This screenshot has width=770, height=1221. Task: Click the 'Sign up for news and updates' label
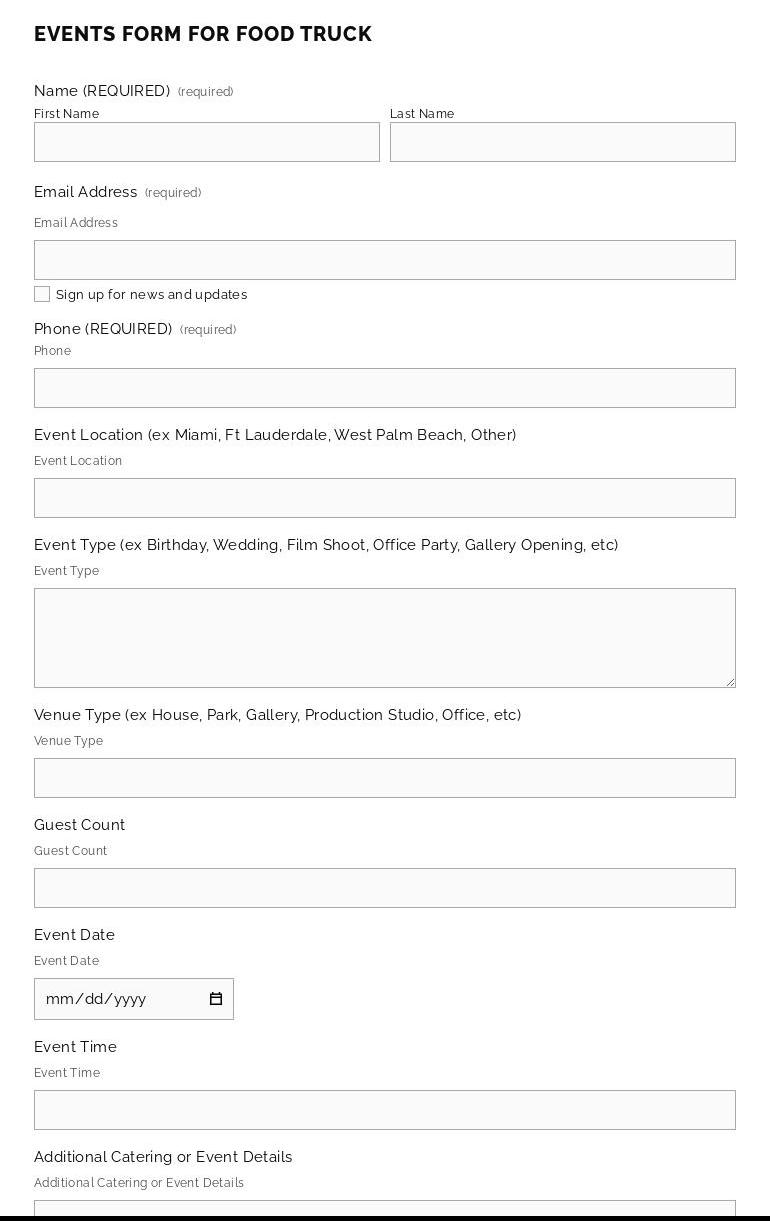coord(151,295)
